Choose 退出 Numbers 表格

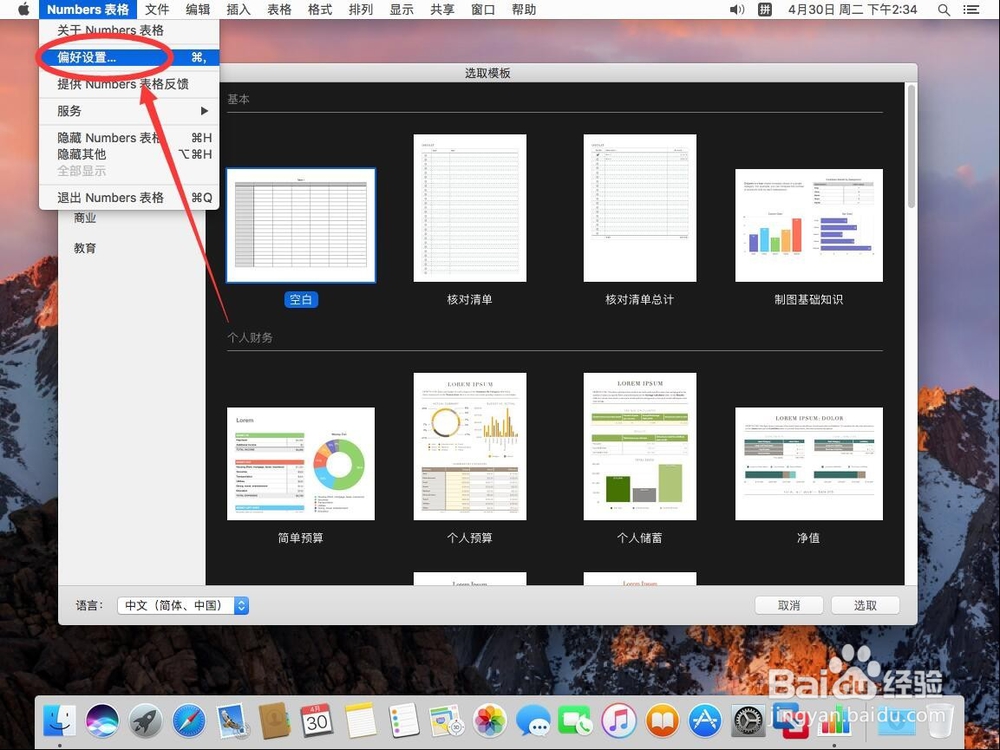click(x=129, y=198)
